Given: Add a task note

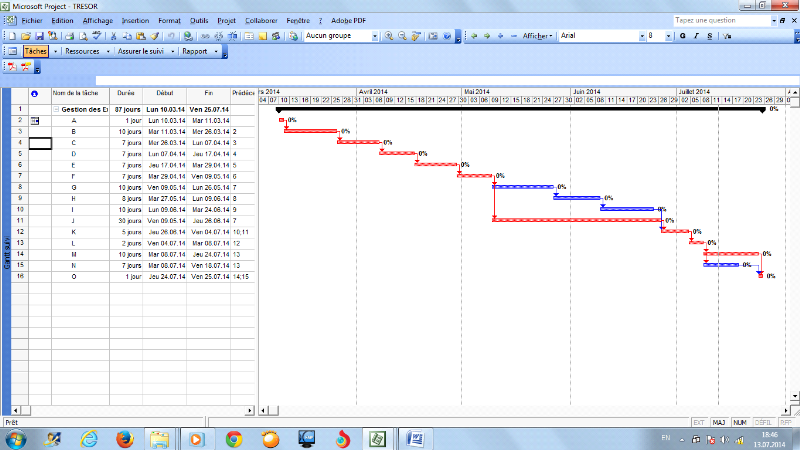Looking at the screenshot, I should [x=262, y=36].
